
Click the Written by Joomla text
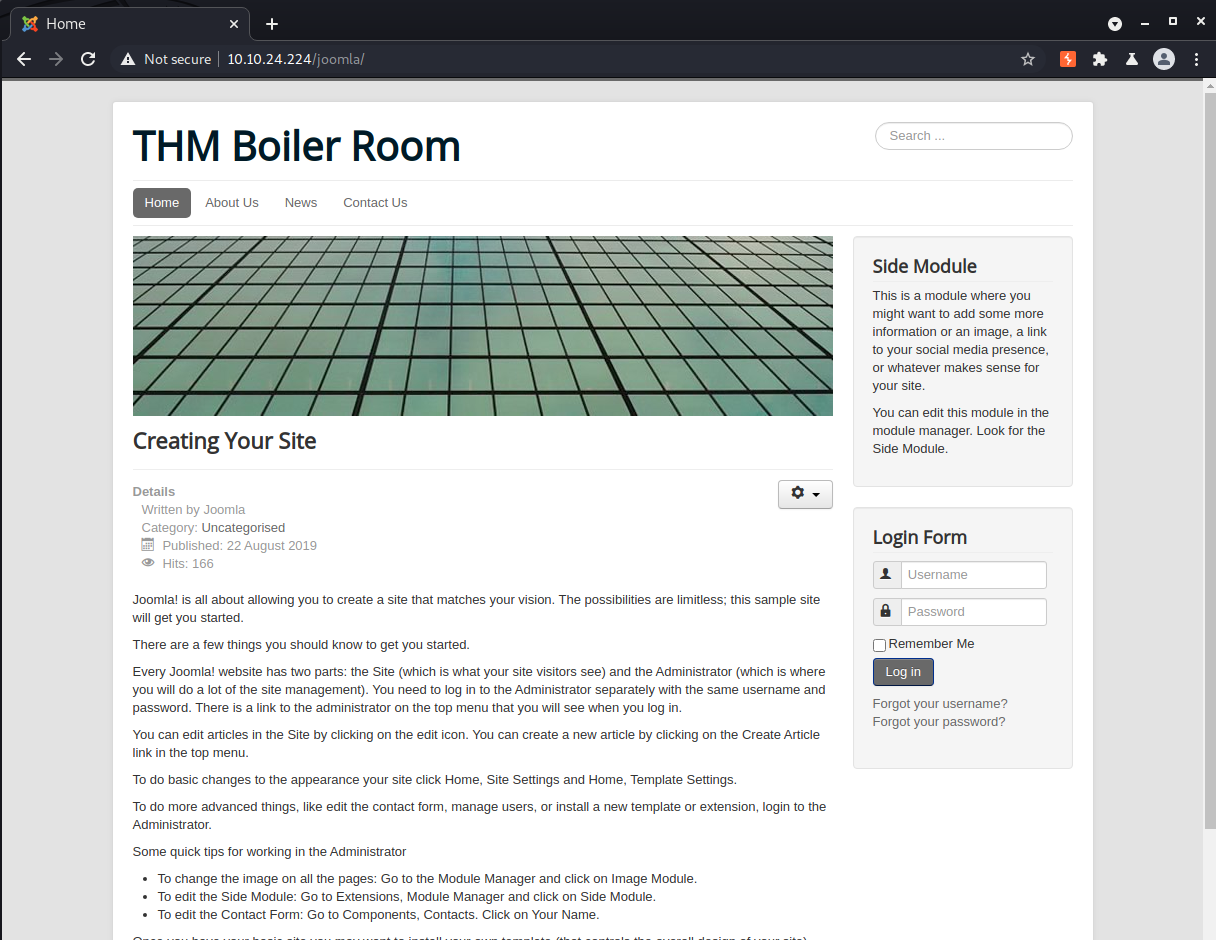point(194,509)
